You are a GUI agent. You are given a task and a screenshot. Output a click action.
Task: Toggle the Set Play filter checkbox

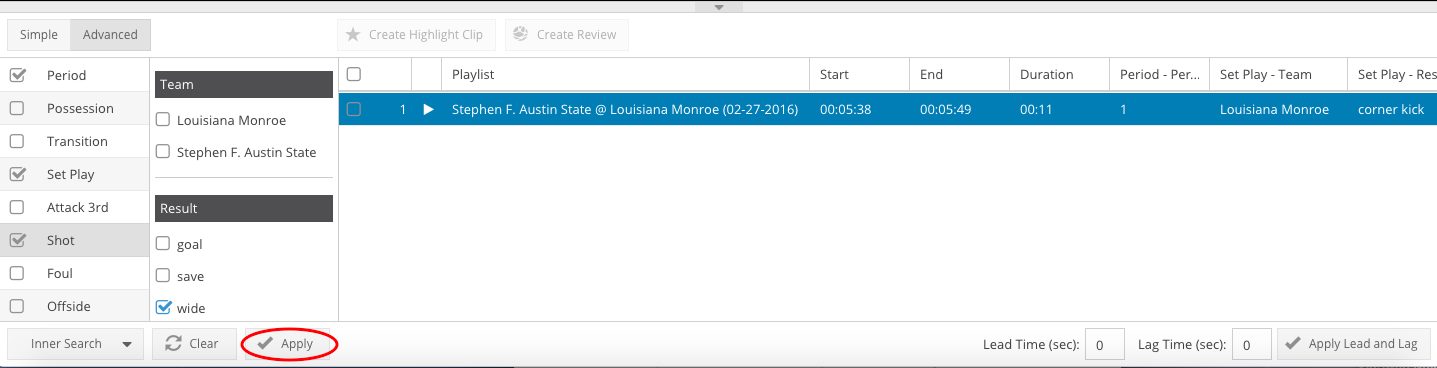[17, 174]
